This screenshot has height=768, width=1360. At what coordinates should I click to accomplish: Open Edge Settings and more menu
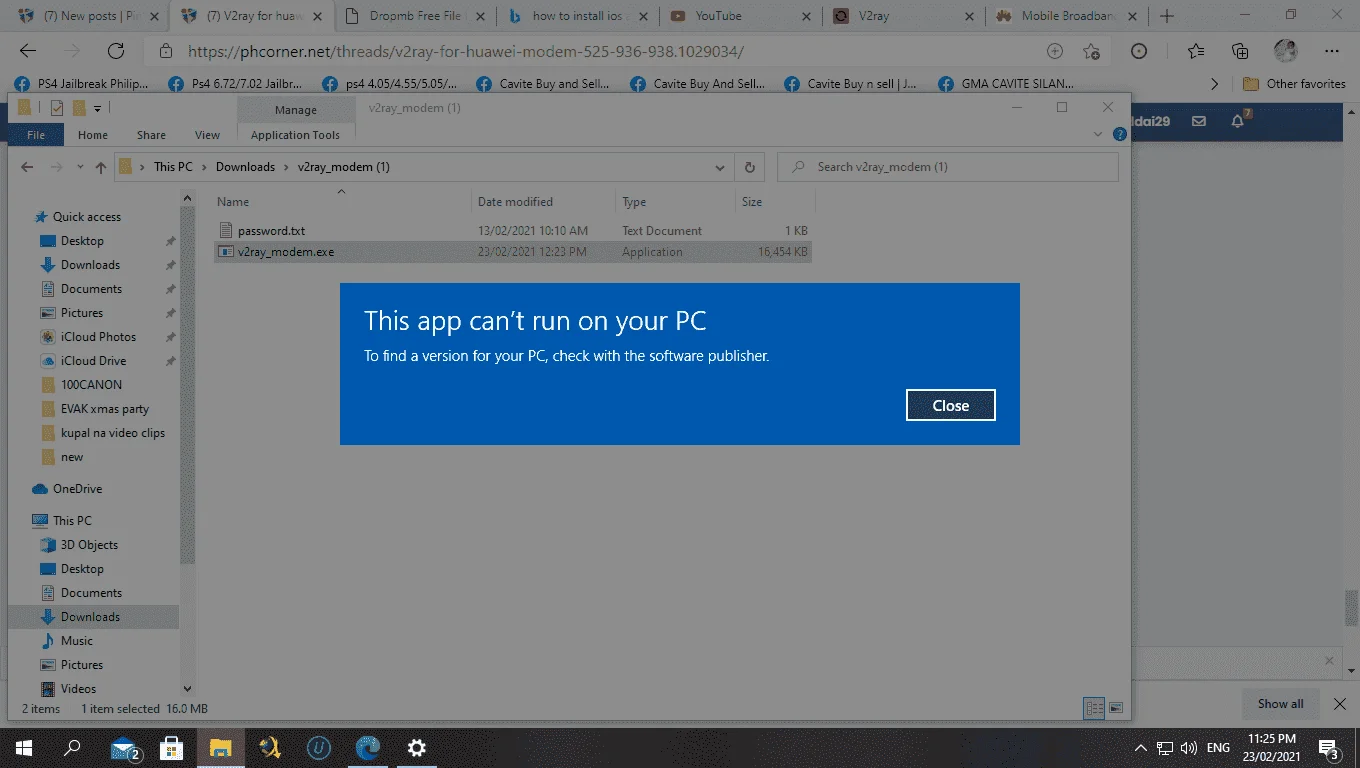1331,51
